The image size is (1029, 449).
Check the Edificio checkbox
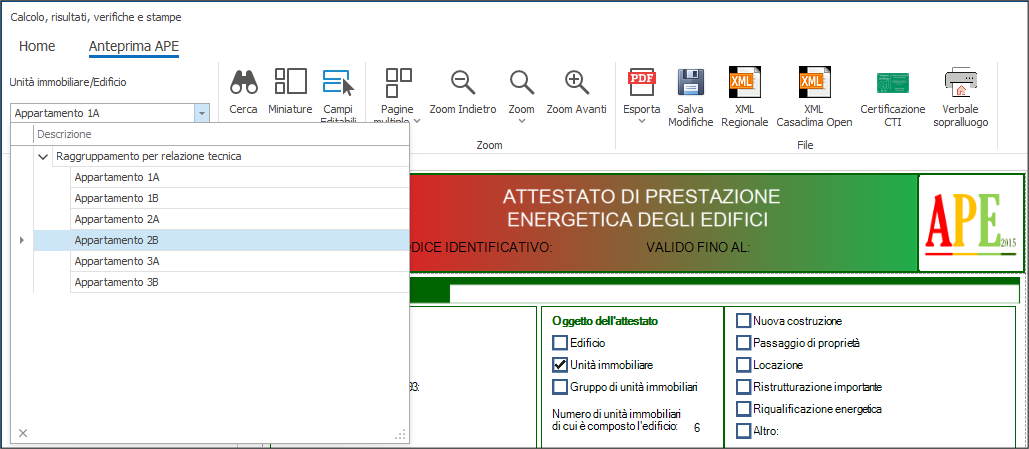tap(560, 343)
